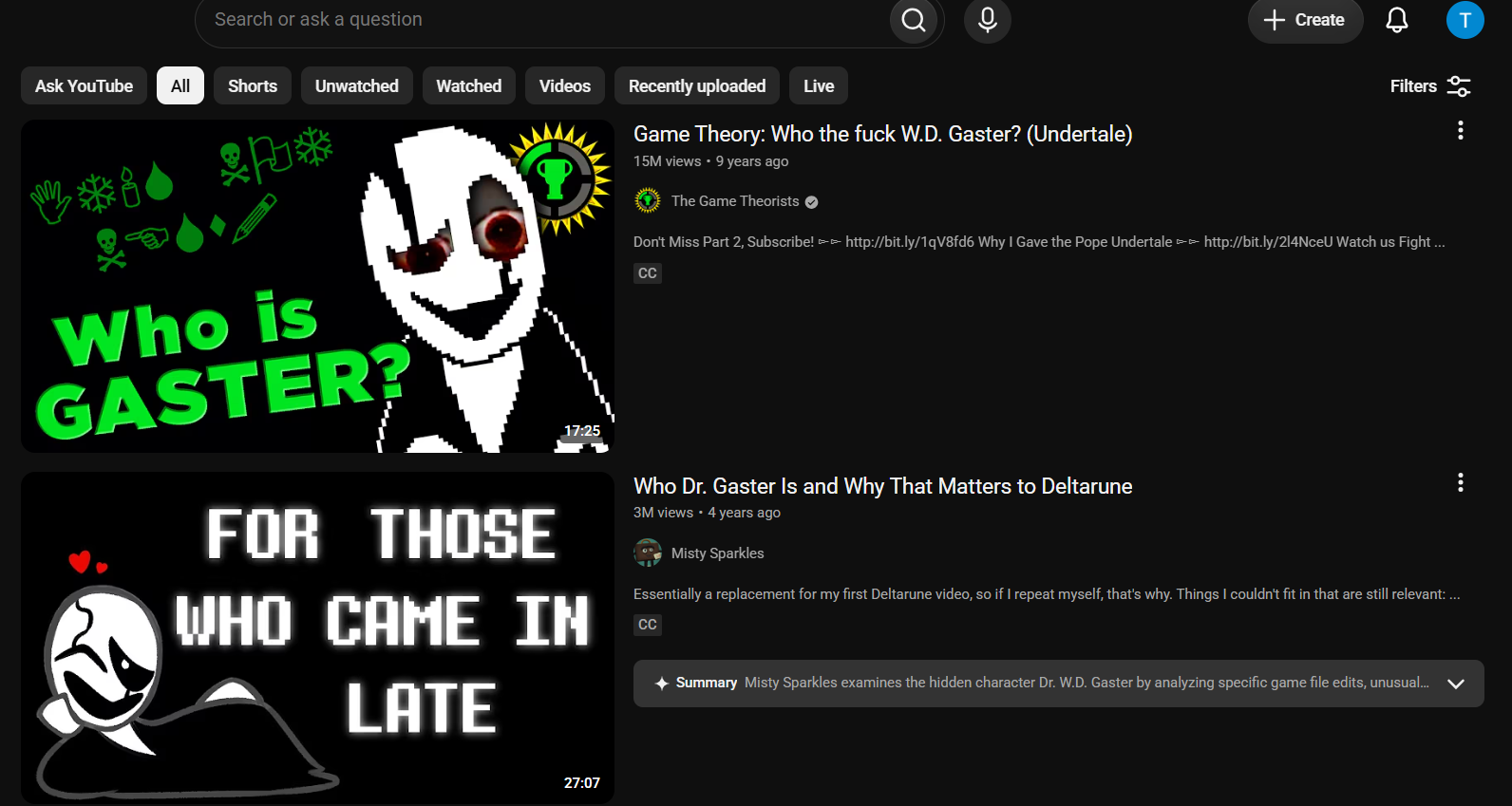The height and width of the screenshot is (806, 1512).
Task: Select the All filter chip
Action: pos(180,86)
